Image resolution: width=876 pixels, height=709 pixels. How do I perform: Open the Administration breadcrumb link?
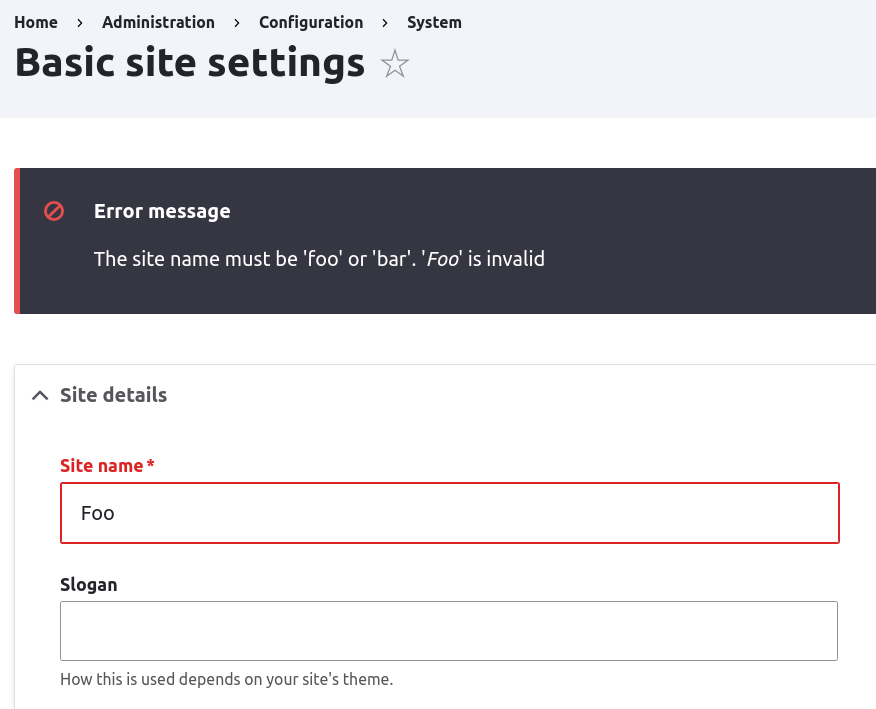coord(158,22)
